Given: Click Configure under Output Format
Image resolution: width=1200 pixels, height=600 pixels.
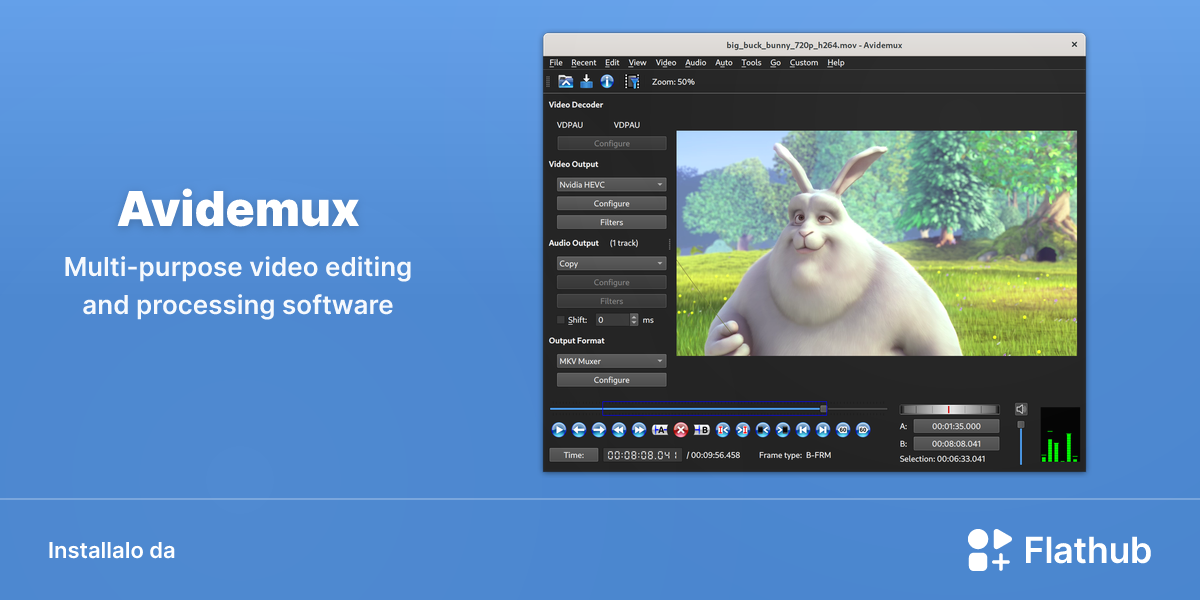Looking at the screenshot, I should (x=611, y=380).
